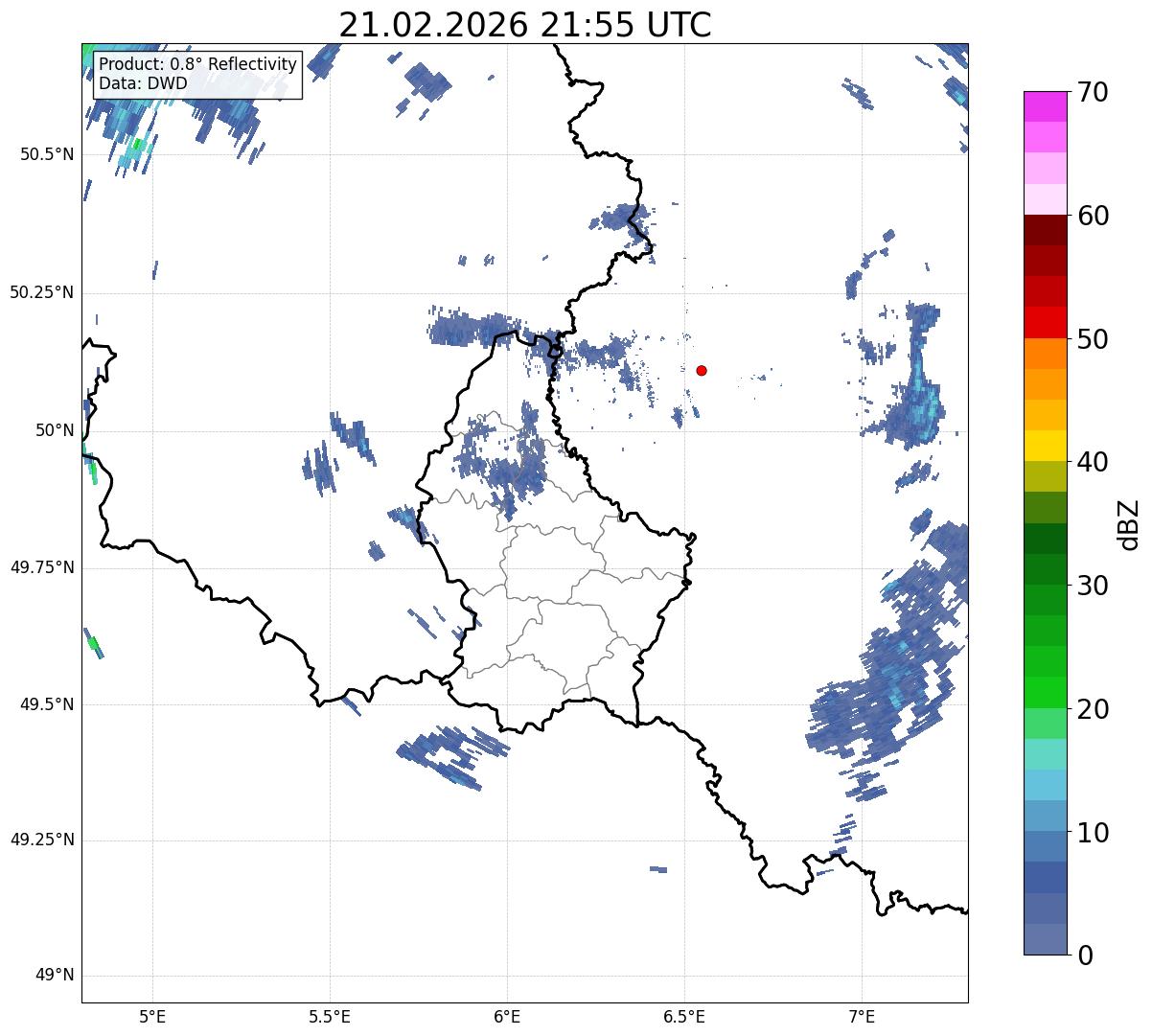Click the dBZ colorbar axis title

pos(1129,523)
